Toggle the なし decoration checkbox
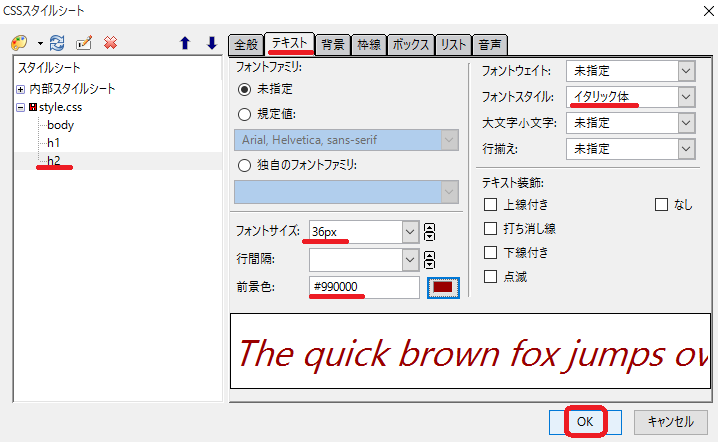Image resolution: width=718 pixels, height=442 pixels. (661, 204)
